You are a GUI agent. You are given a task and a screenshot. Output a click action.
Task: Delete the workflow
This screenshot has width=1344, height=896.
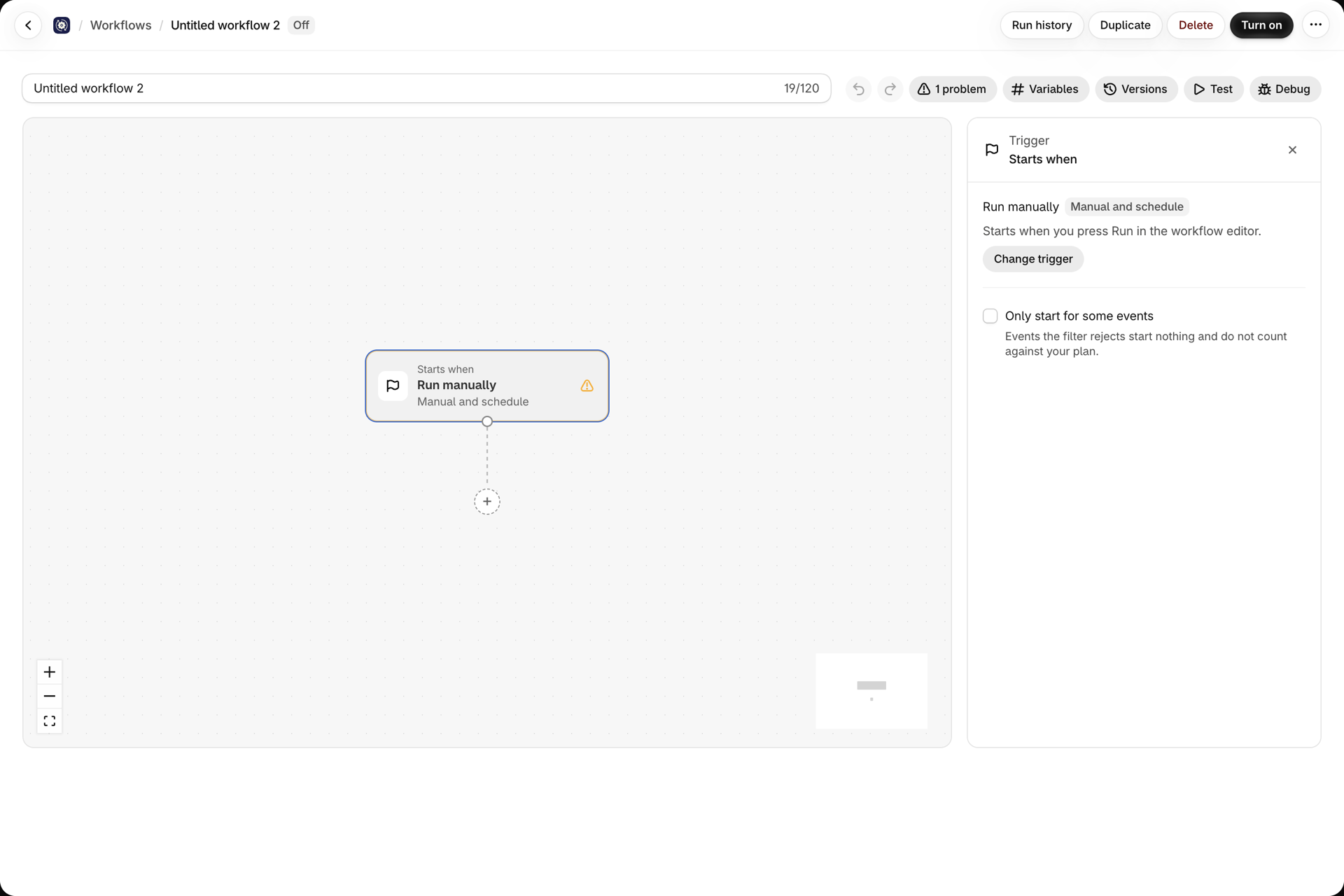click(1195, 25)
